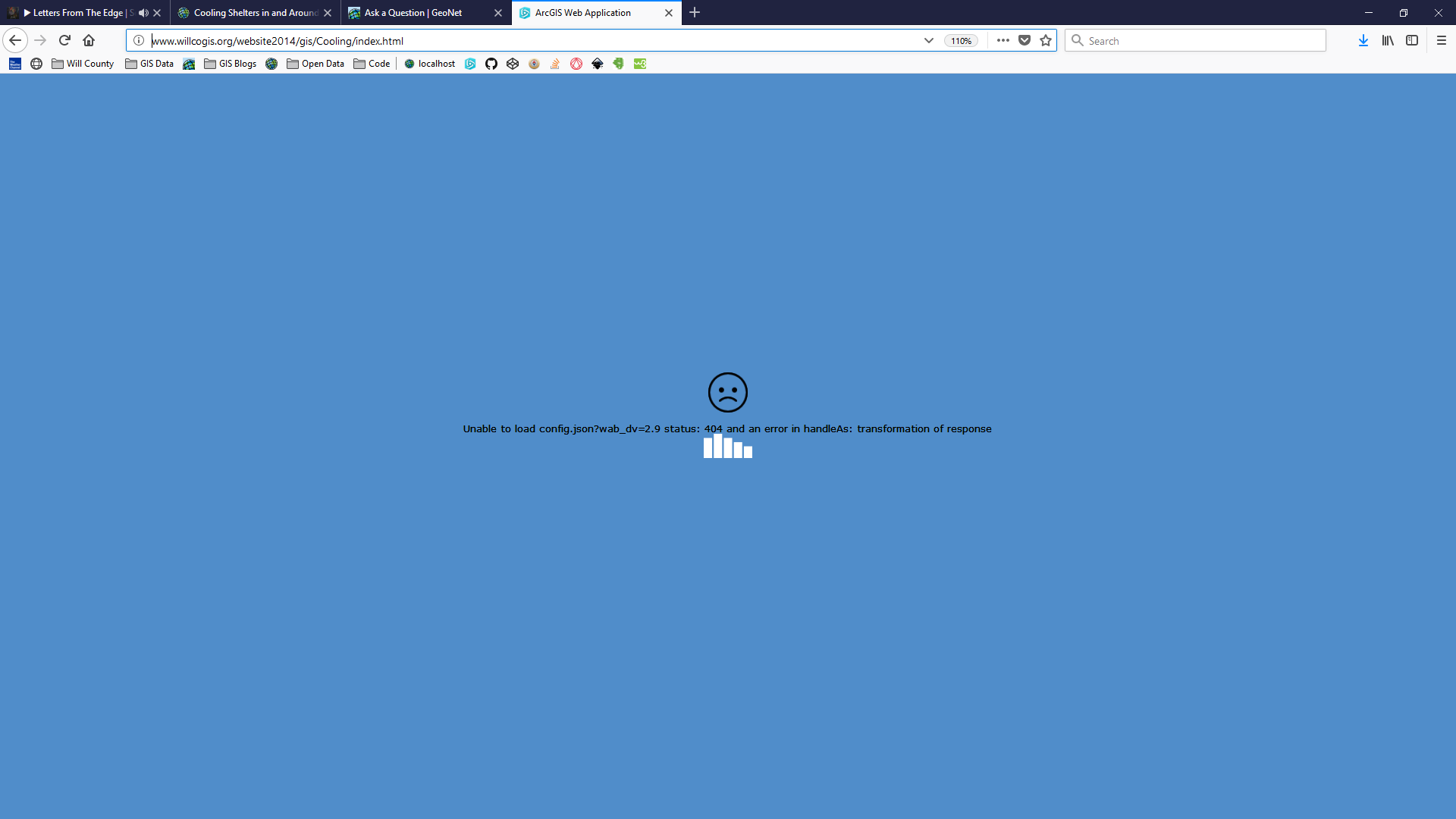Adjust the browser zoom level 110% dropdown
Screen dimensions: 1456x819
[961, 40]
